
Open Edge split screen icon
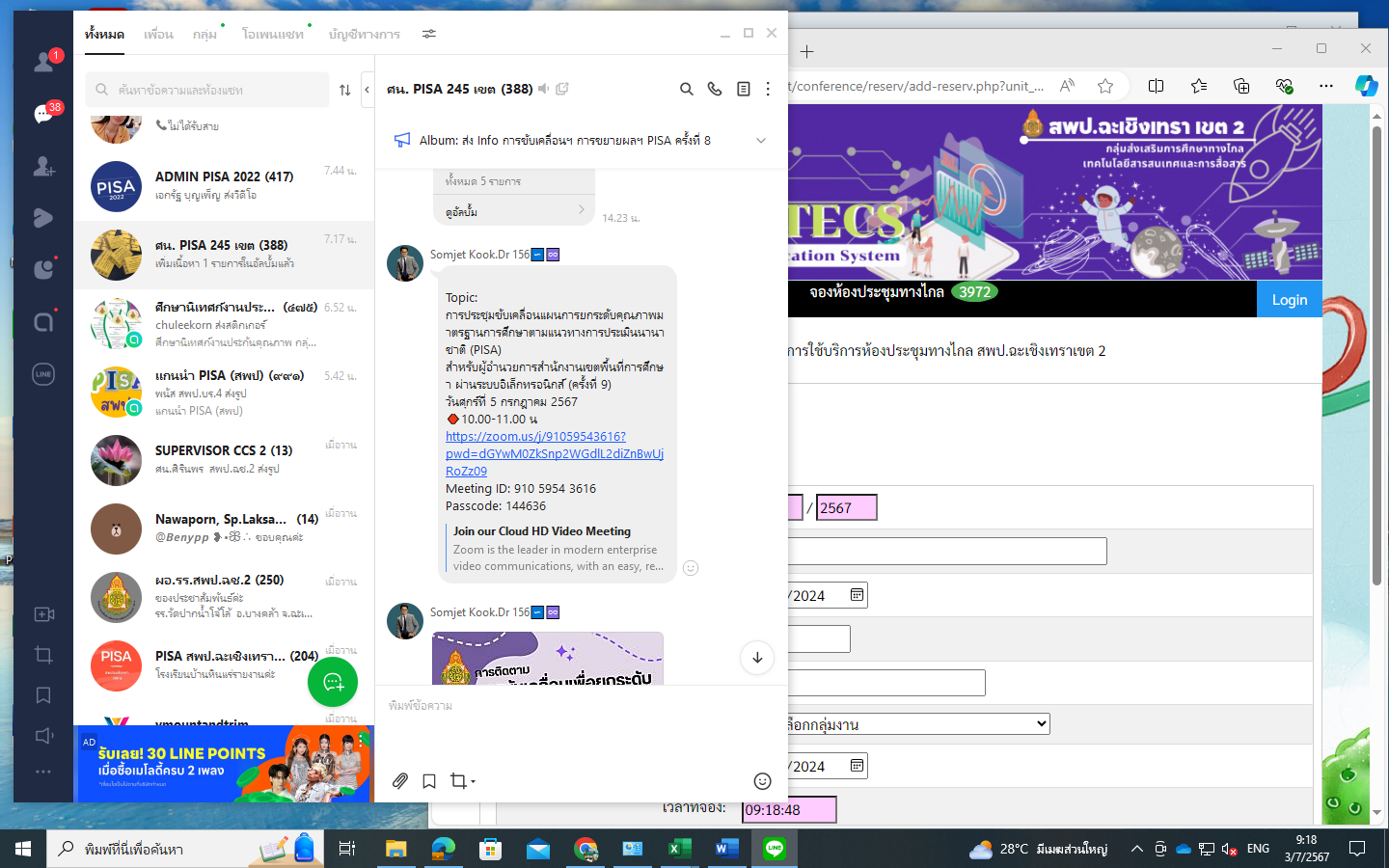(1156, 86)
